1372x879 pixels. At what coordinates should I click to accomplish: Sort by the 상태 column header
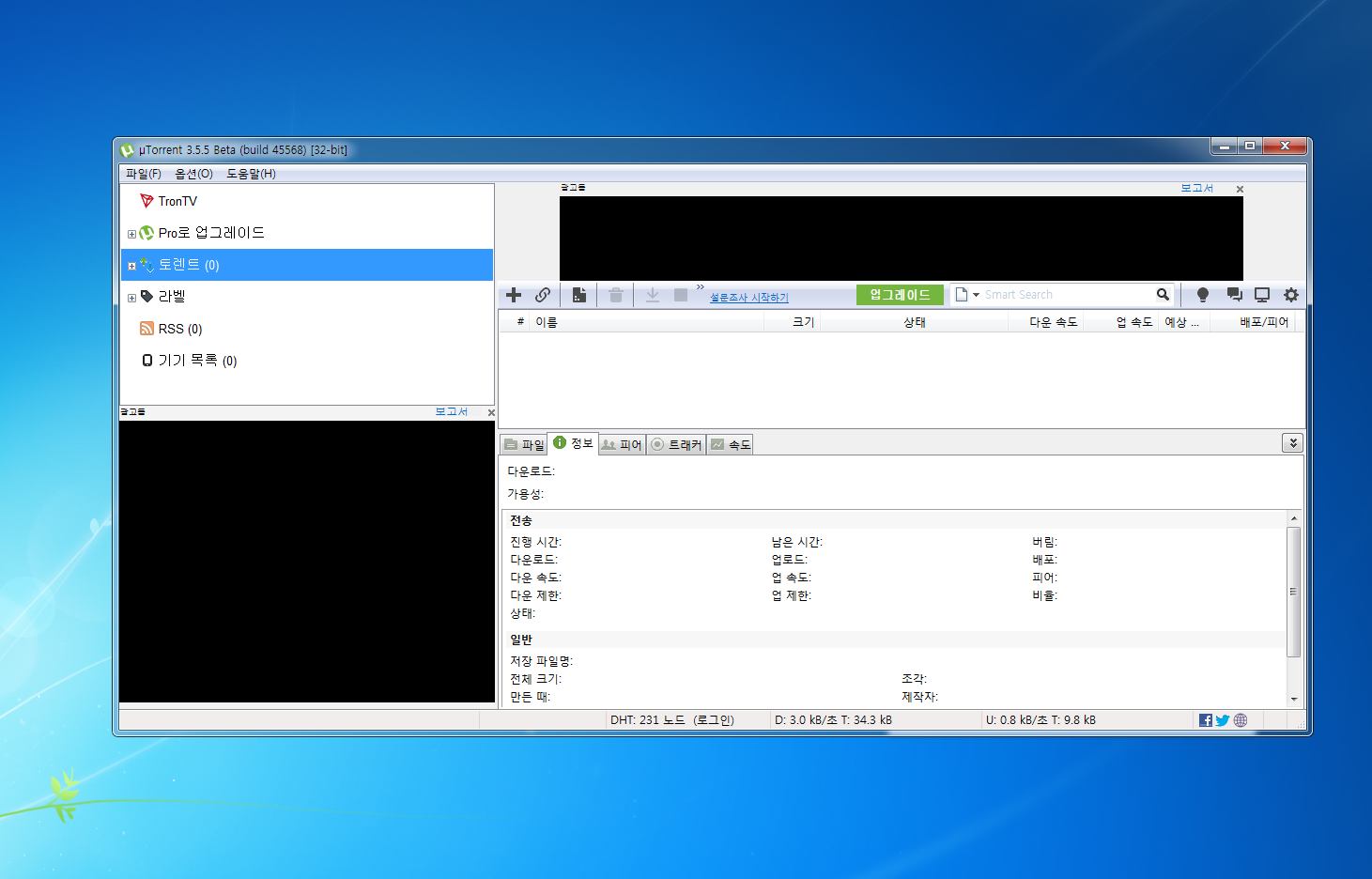[x=915, y=322]
